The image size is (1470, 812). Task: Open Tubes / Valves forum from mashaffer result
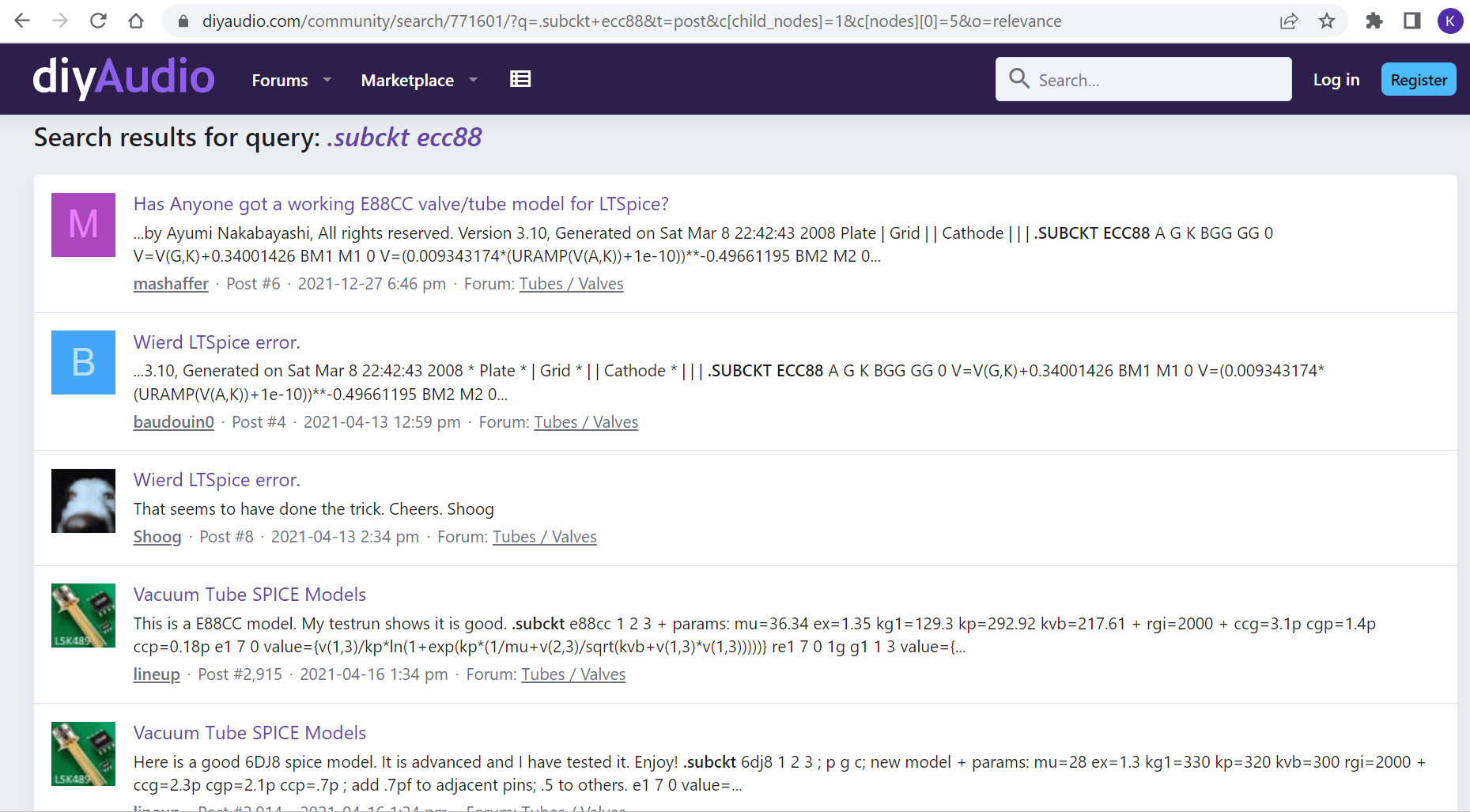point(571,284)
